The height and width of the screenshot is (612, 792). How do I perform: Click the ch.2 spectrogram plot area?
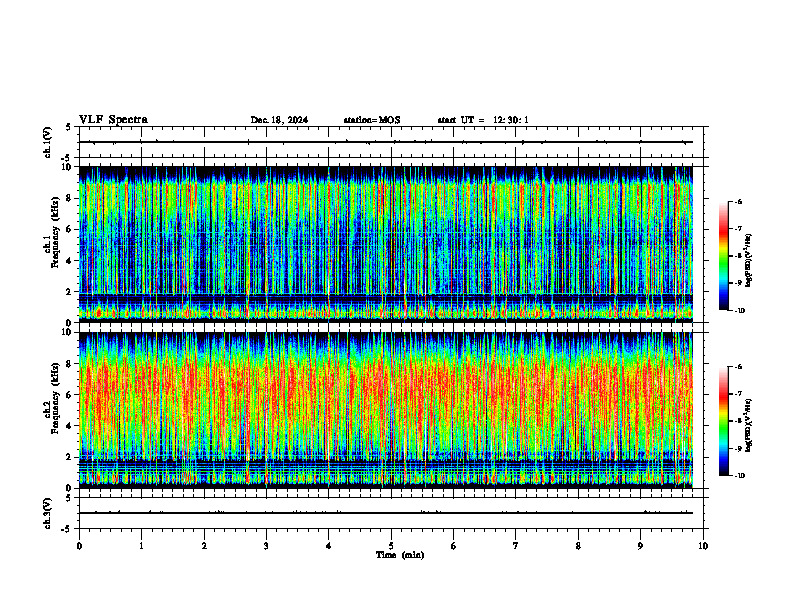tap(385, 410)
